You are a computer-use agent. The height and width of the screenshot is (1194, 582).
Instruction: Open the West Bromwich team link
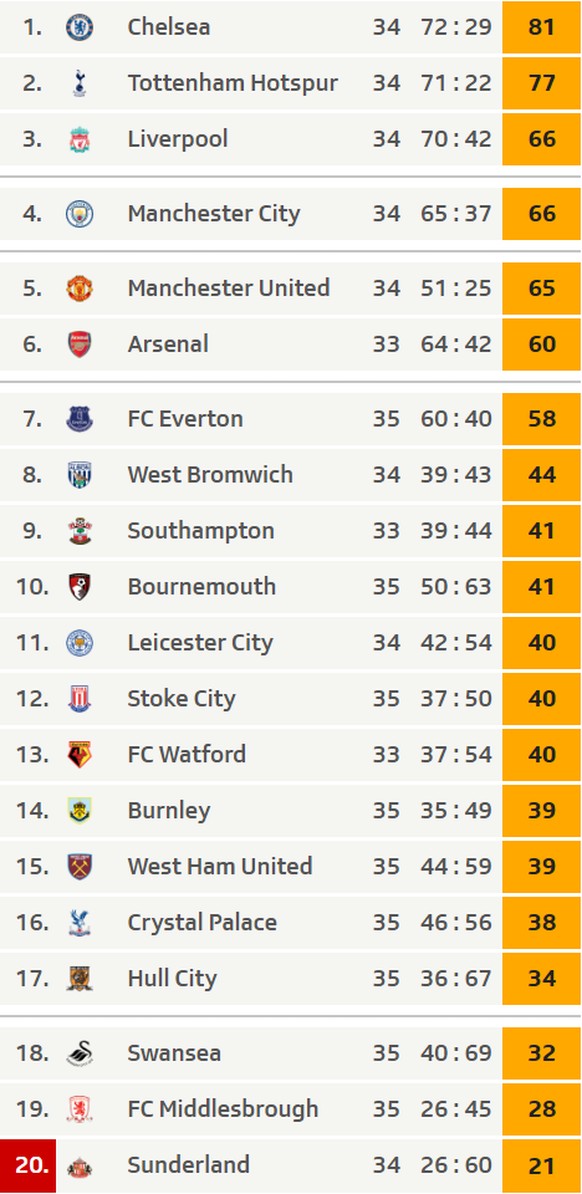(x=209, y=474)
